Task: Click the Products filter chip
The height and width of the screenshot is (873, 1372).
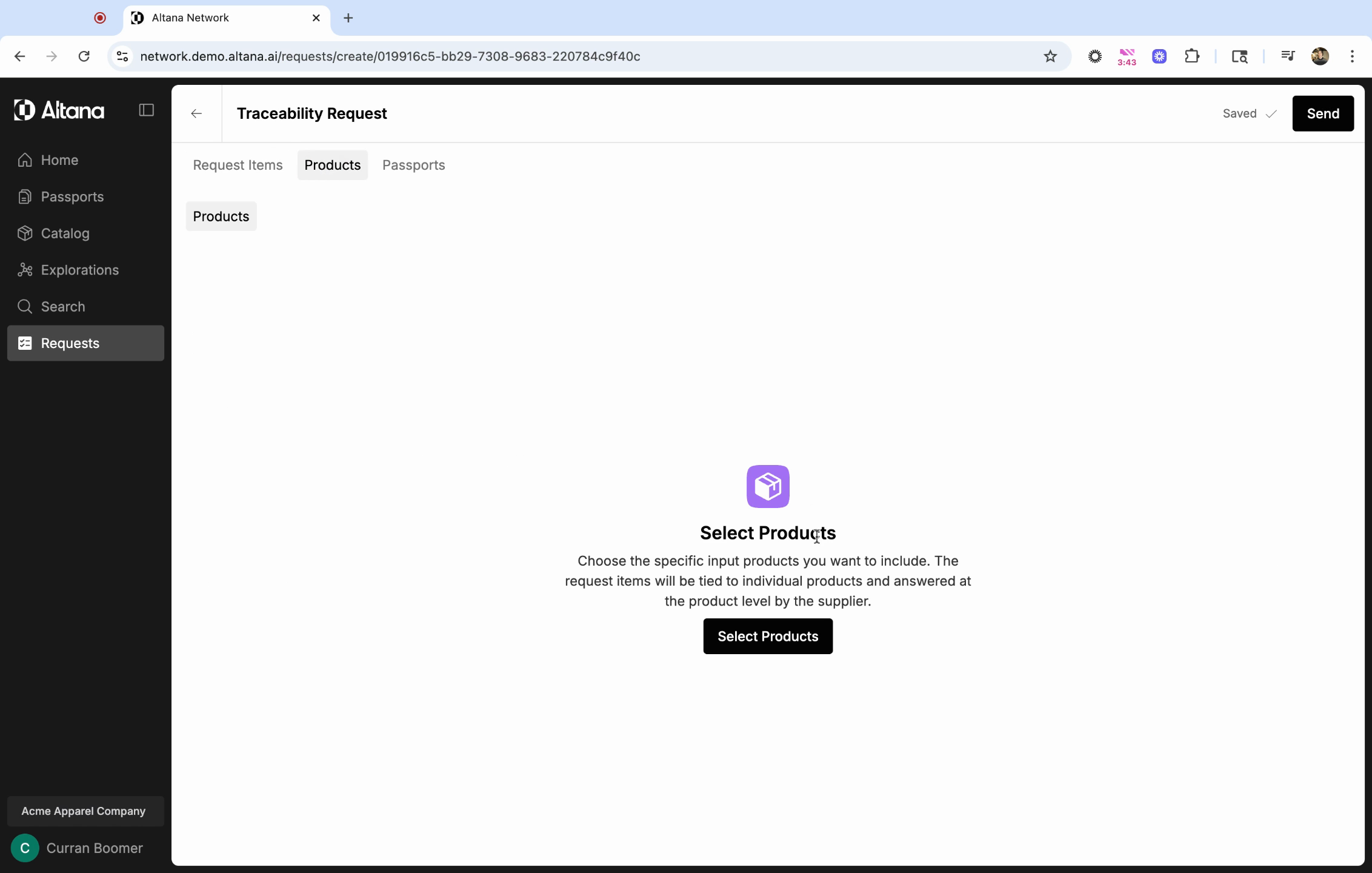Action: pos(221,216)
